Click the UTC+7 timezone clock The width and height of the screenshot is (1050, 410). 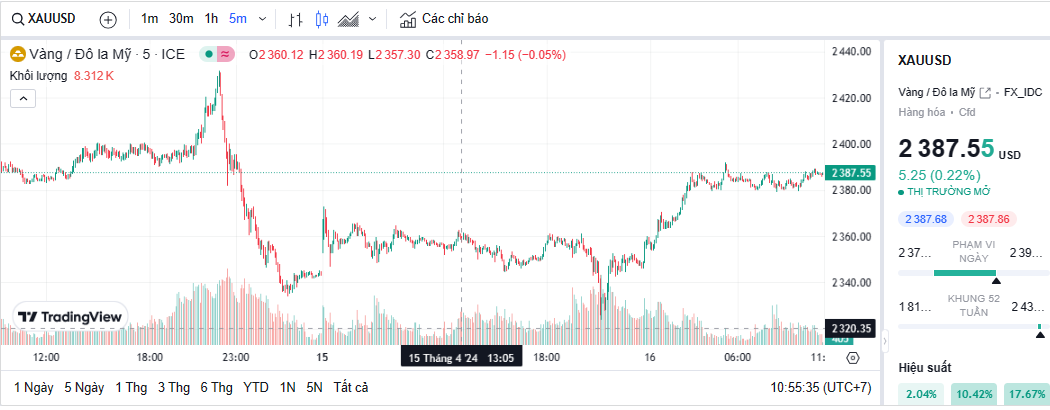coord(821,387)
